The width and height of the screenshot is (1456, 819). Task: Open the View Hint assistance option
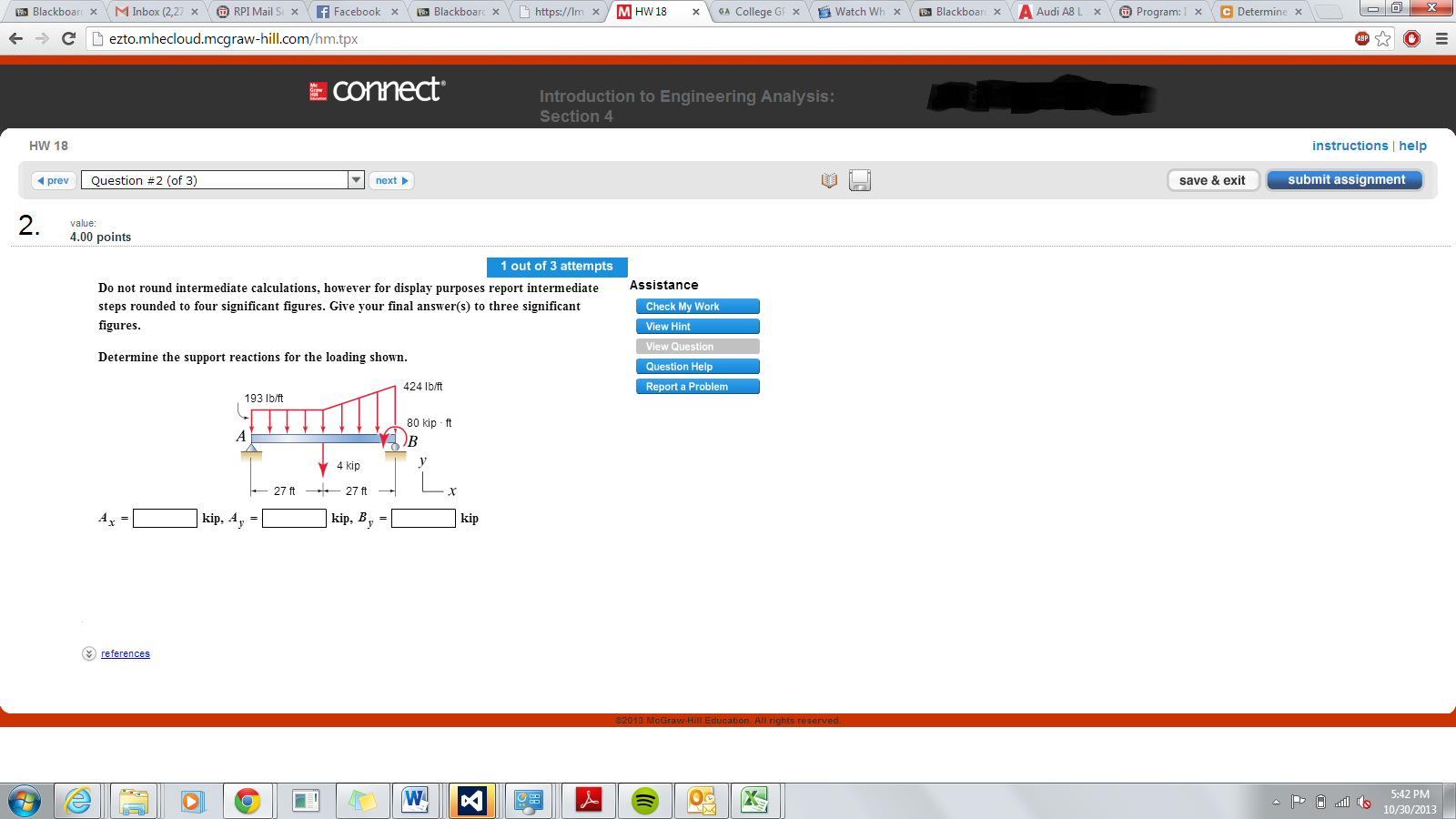click(697, 326)
